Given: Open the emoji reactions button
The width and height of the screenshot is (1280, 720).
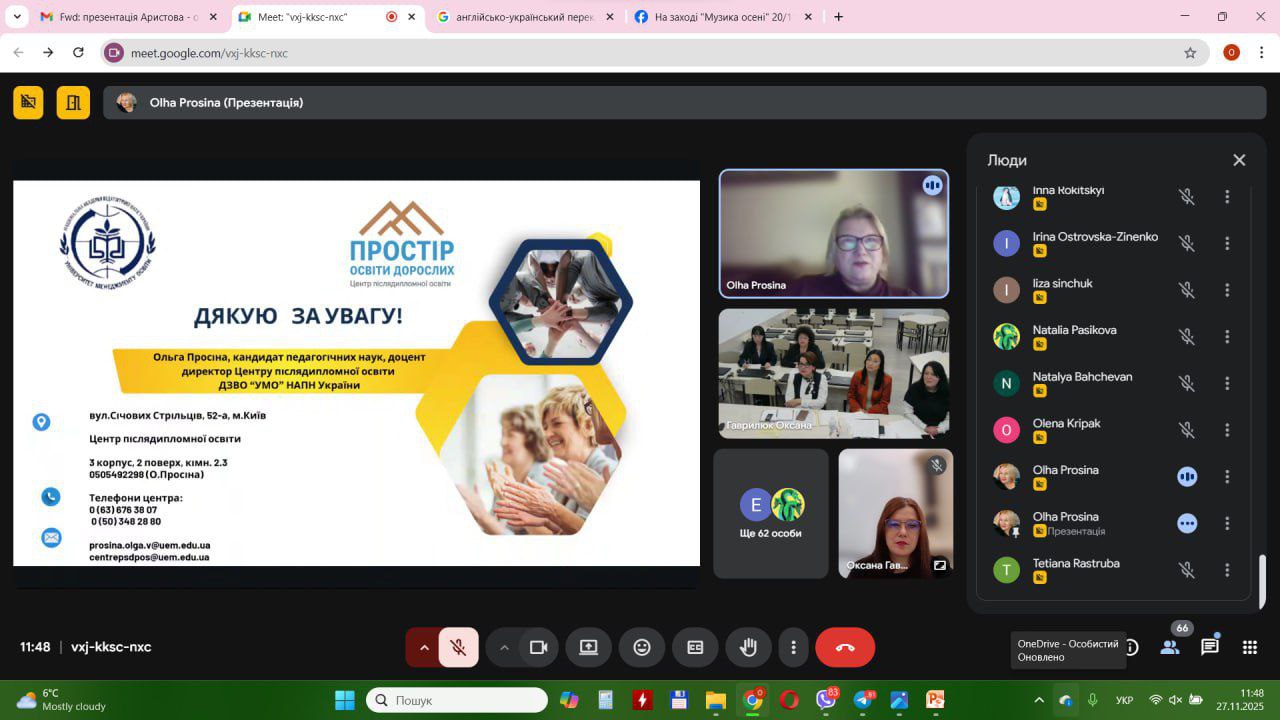Looking at the screenshot, I should pos(642,647).
